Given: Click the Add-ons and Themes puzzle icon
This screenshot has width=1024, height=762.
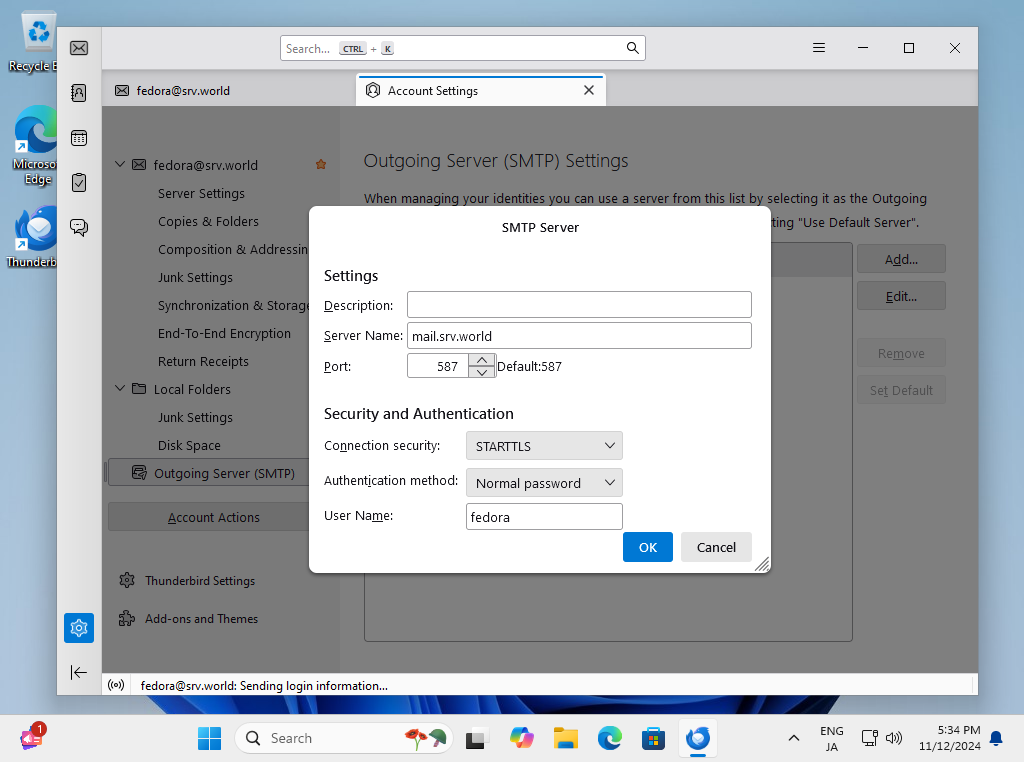Looking at the screenshot, I should pos(127,618).
